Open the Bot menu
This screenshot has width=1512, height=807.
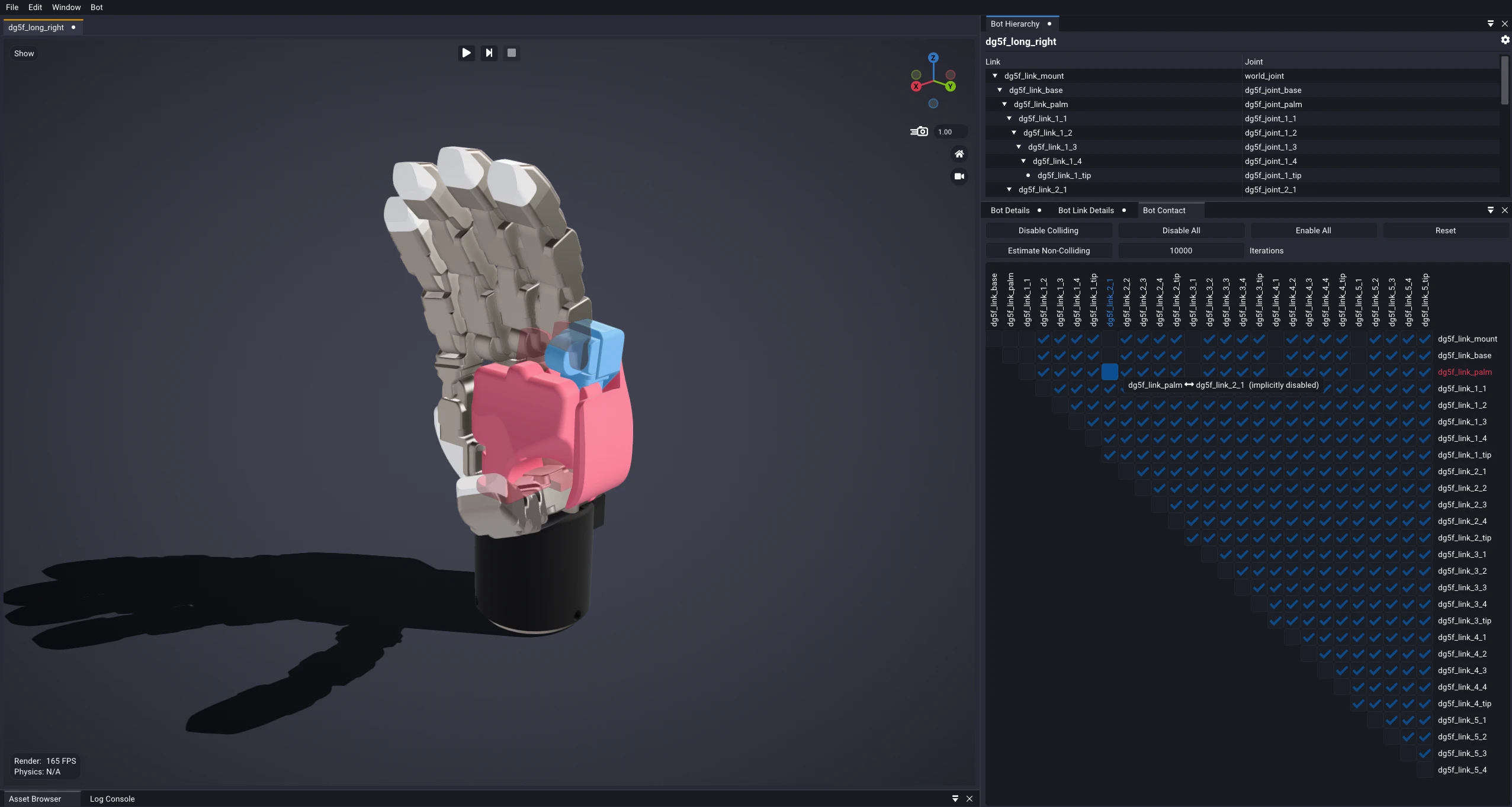pos(97,7)
